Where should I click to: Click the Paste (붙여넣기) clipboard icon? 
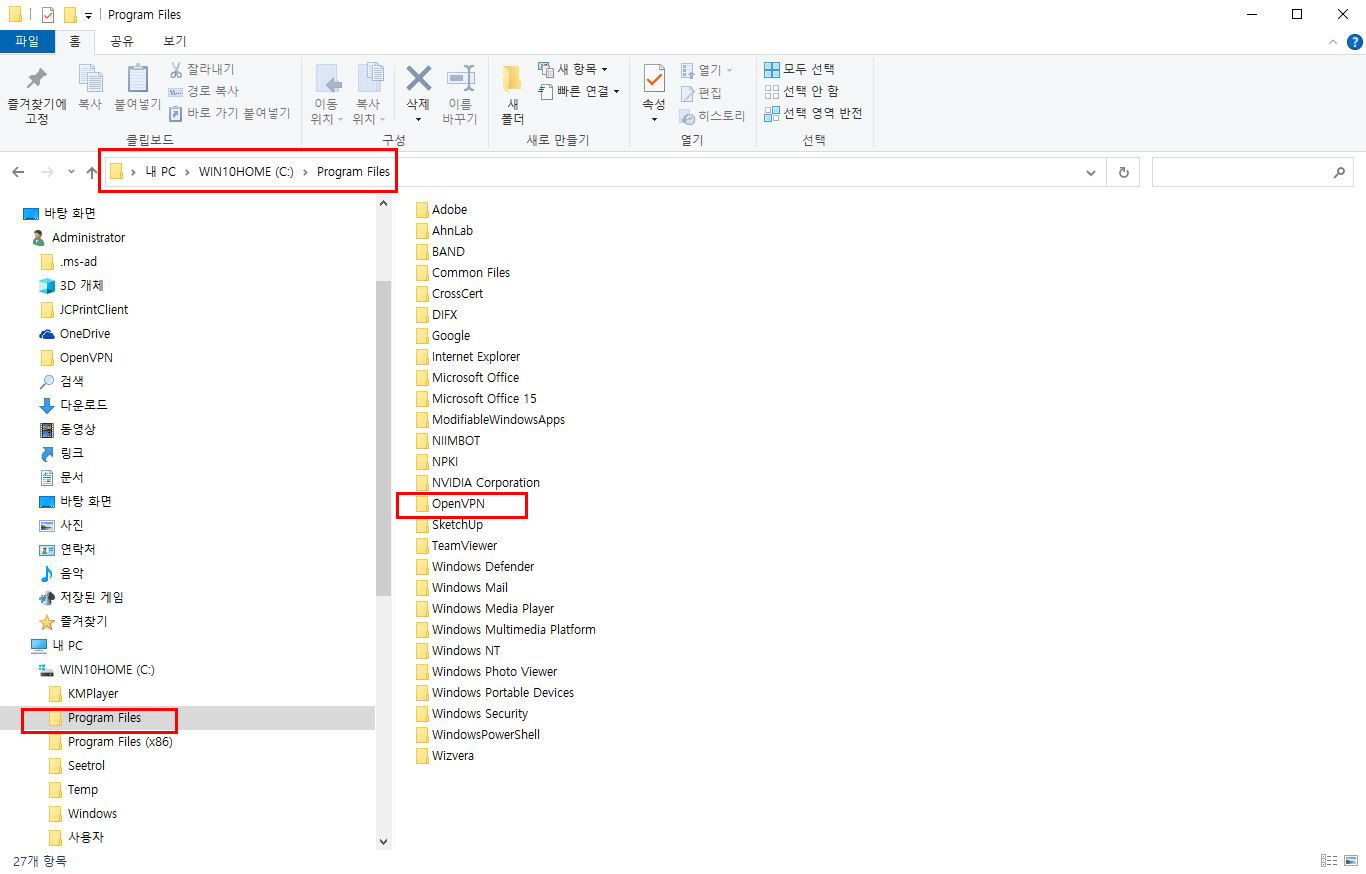tap(138, 80)
